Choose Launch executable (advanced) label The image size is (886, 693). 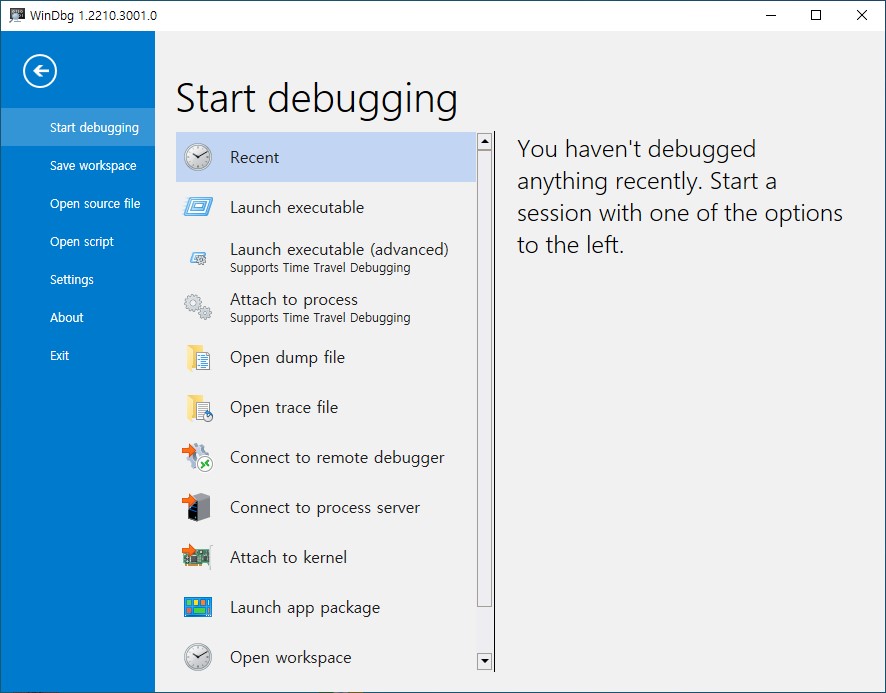click(339, 249)
